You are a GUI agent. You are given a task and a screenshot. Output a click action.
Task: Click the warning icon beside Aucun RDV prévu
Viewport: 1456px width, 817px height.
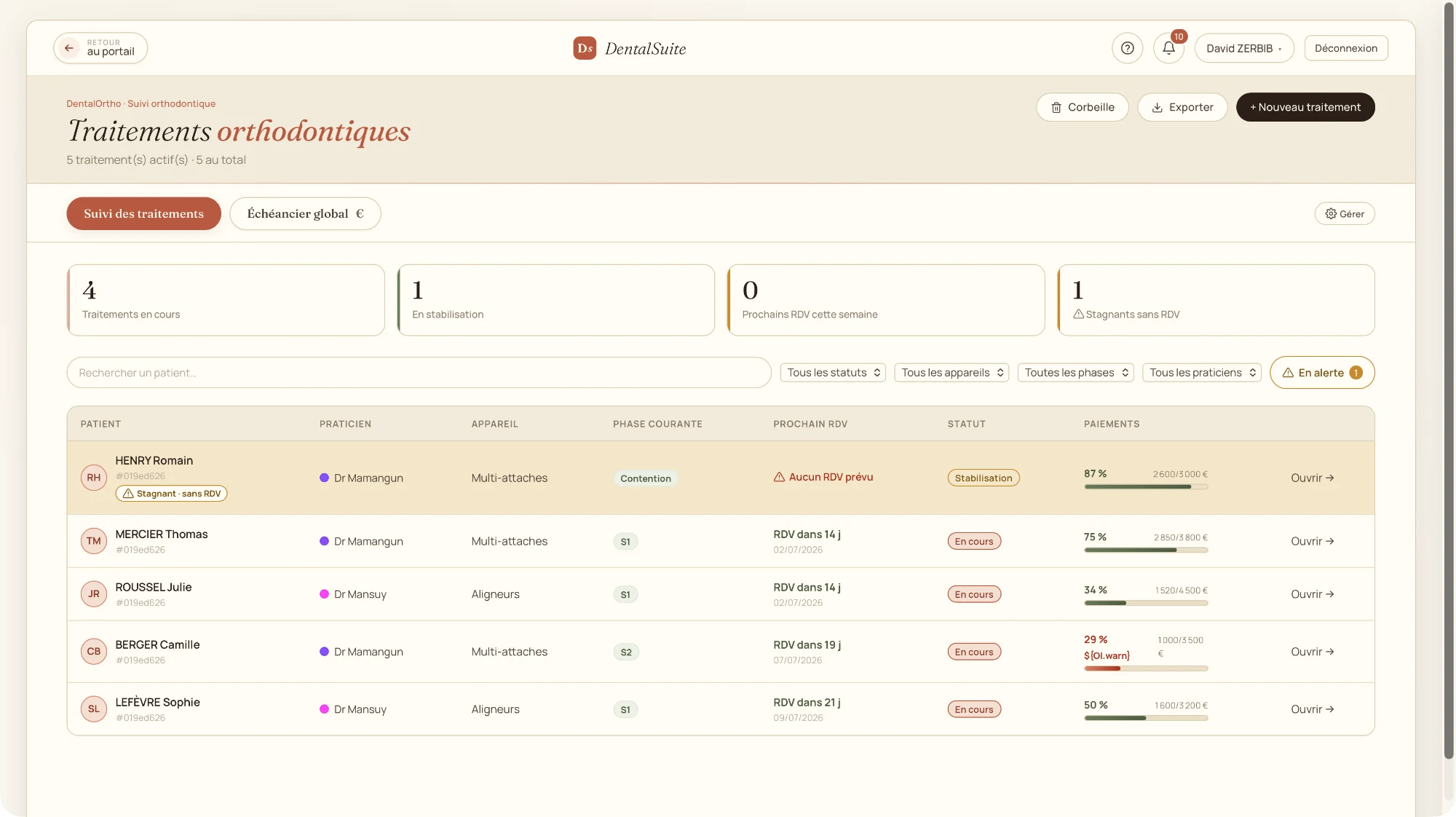click(x=779, y=477)
